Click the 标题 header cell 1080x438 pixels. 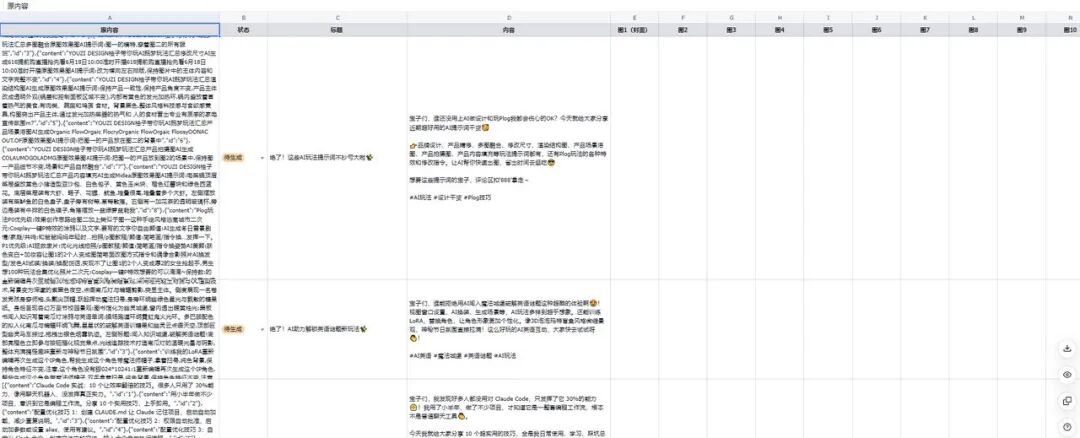pos(338,30)
